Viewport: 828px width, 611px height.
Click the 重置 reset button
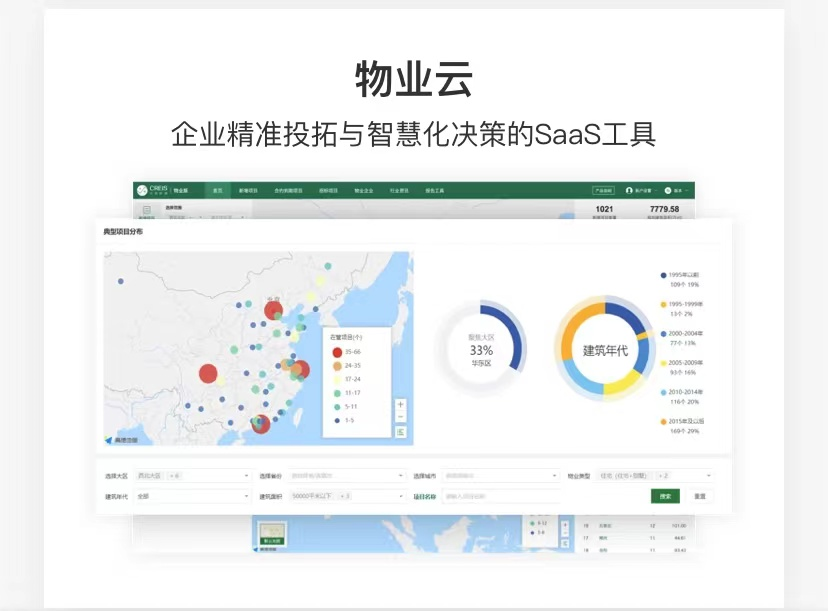pyautogui.click(x=700, y=496)
